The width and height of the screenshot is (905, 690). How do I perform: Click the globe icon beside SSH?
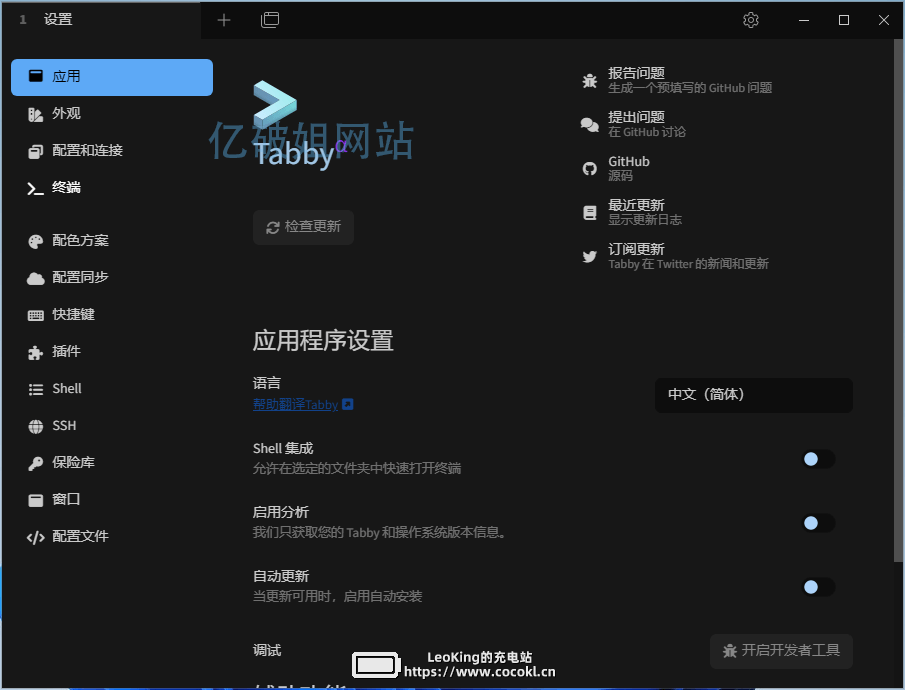[36, 426]
